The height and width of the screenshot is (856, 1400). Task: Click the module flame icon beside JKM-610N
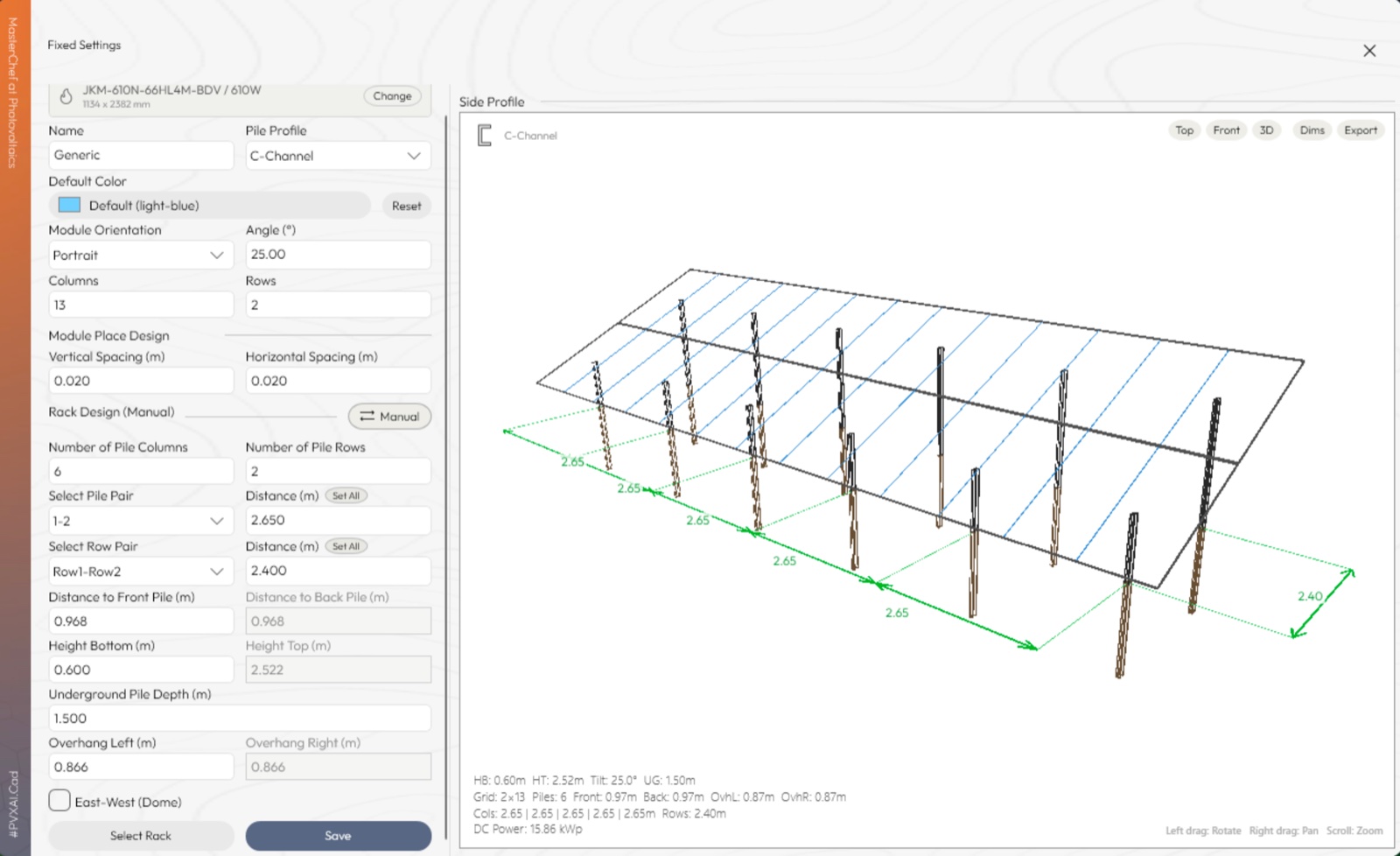coord(66,96)
